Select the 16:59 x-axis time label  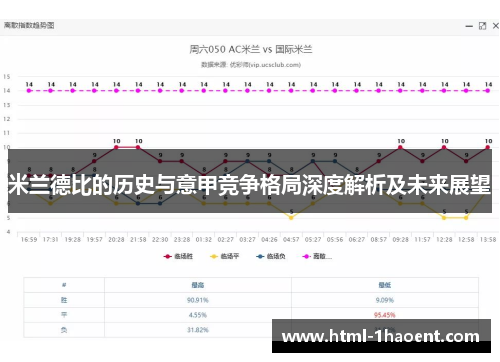[29, 240]
